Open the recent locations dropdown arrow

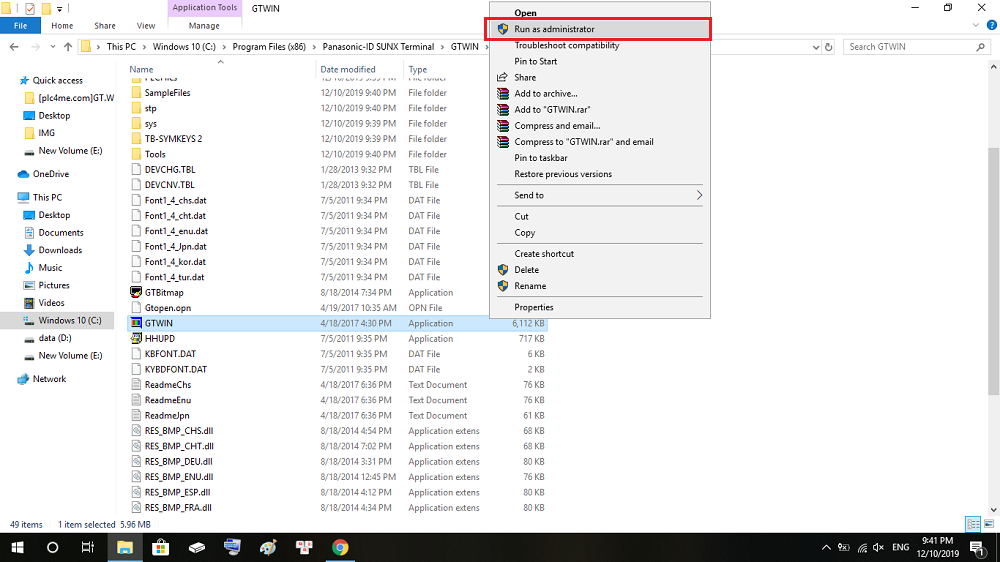click(x=52, y=46)
